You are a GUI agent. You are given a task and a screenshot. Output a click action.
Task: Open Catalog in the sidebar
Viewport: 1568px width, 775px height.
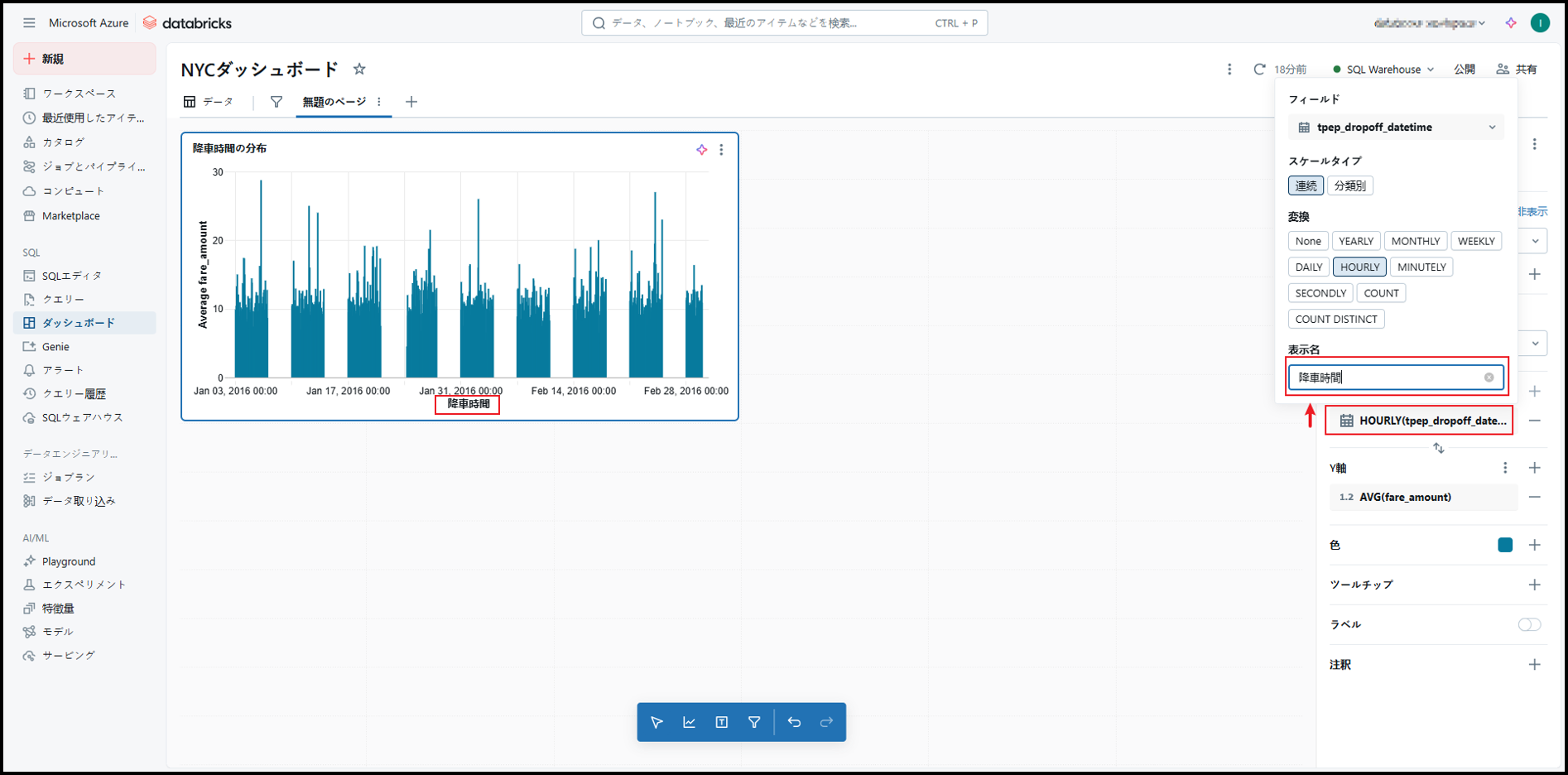64,142
